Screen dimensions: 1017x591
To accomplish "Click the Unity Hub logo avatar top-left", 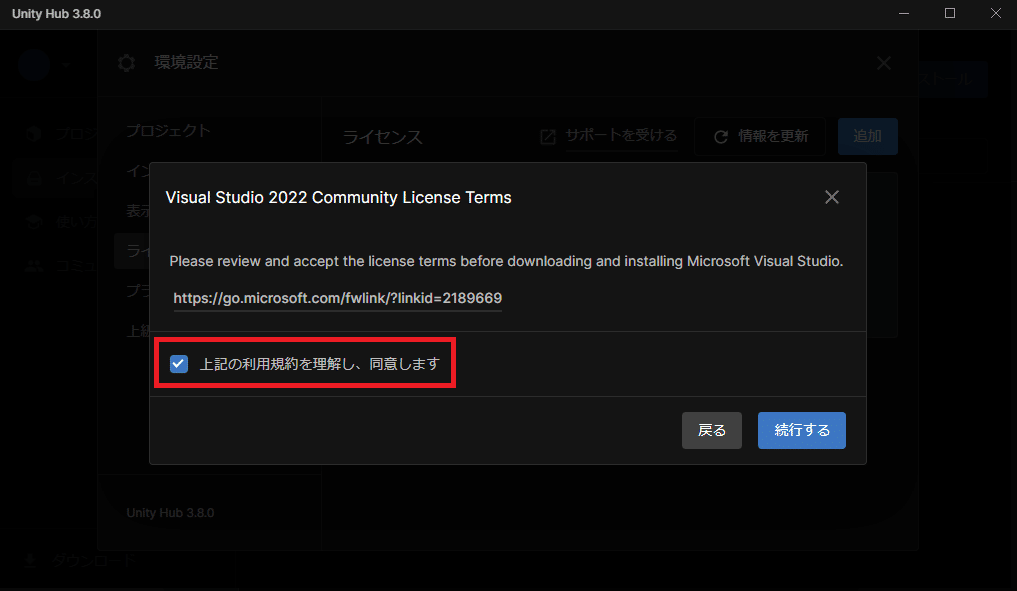I will click(33, 65).
